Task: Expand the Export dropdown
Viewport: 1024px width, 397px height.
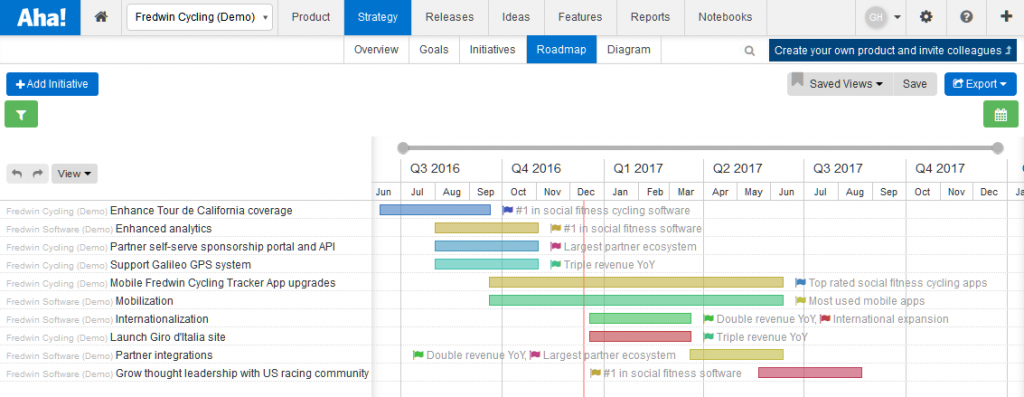Action: click(980, 84)
